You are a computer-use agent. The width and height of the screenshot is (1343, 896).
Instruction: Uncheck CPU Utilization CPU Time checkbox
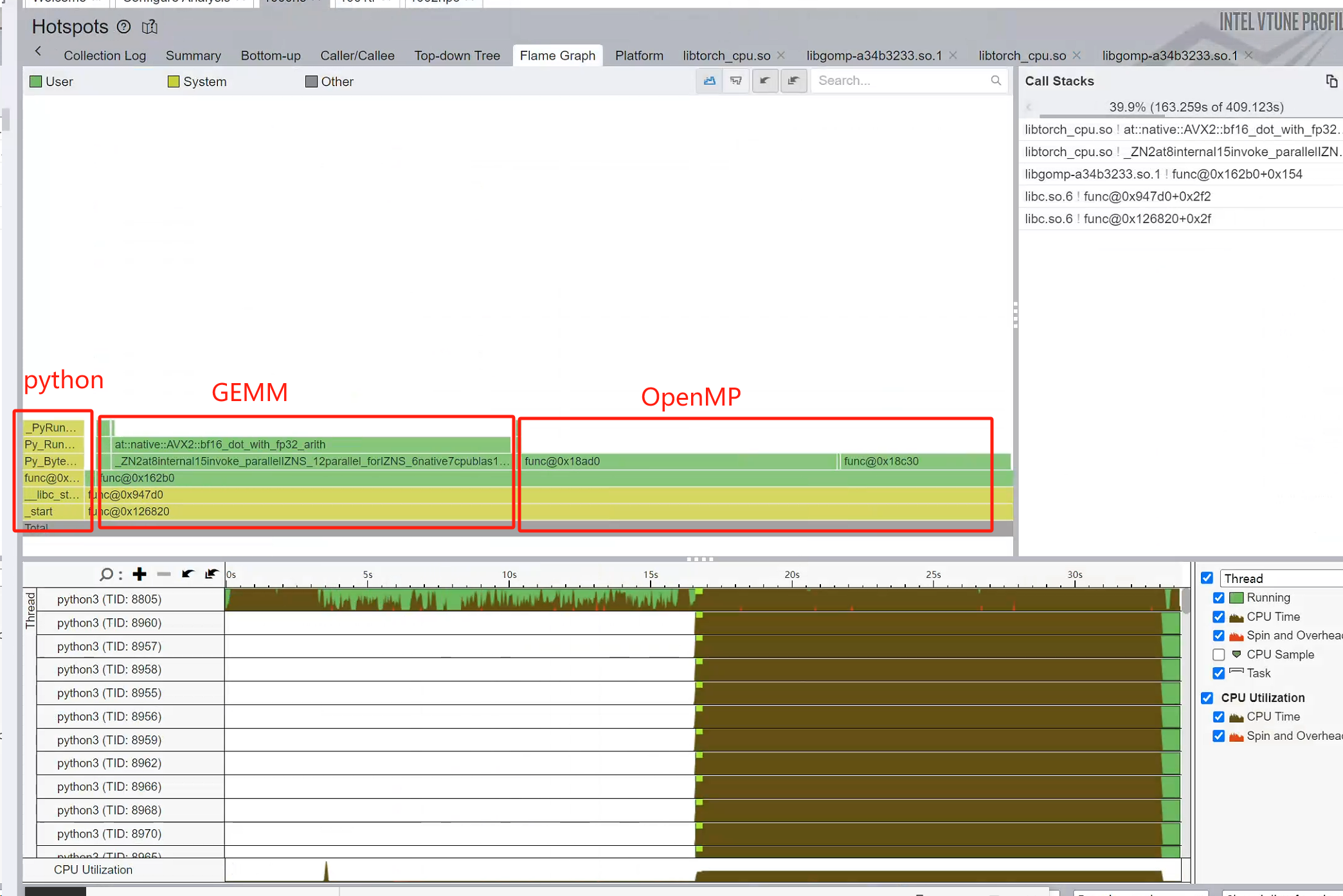1218,717
